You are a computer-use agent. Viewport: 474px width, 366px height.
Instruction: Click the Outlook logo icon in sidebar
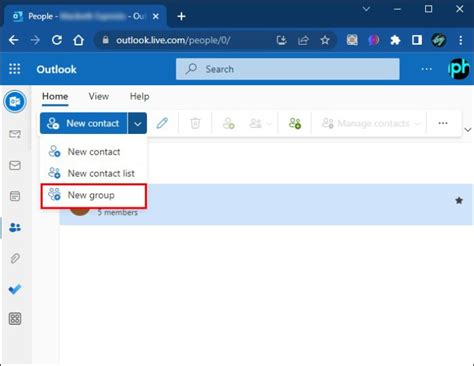(15, 101)
